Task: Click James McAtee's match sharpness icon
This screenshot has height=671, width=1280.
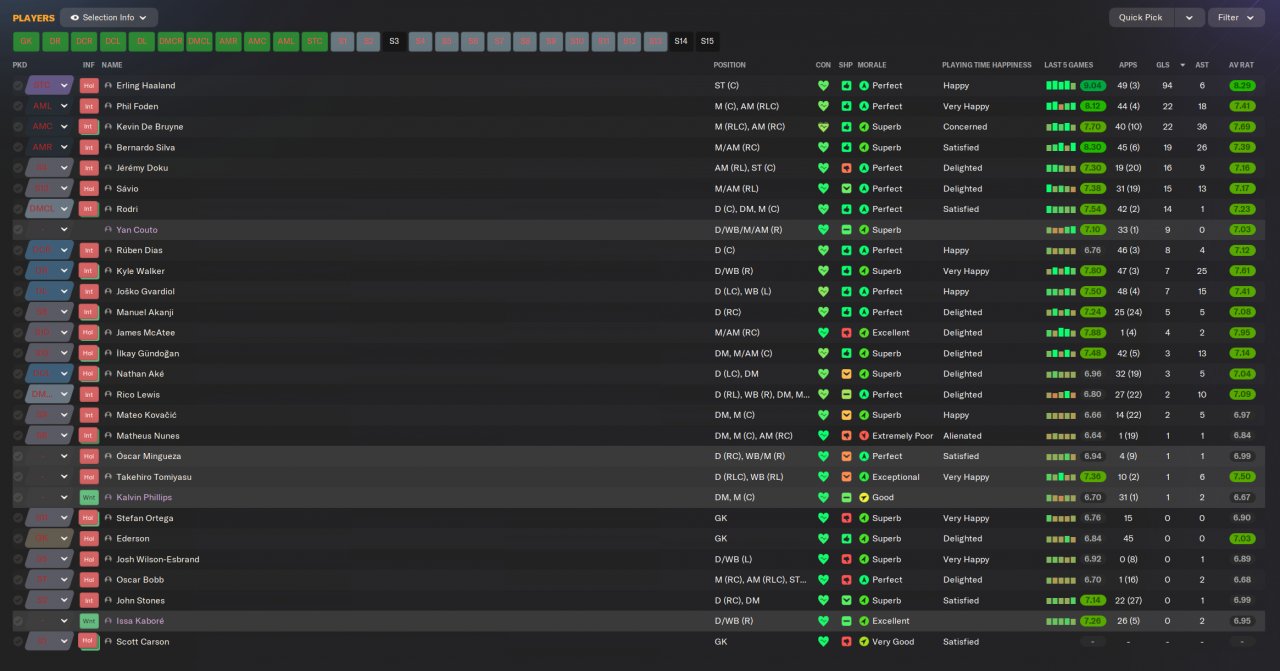Action: (846, 333)
